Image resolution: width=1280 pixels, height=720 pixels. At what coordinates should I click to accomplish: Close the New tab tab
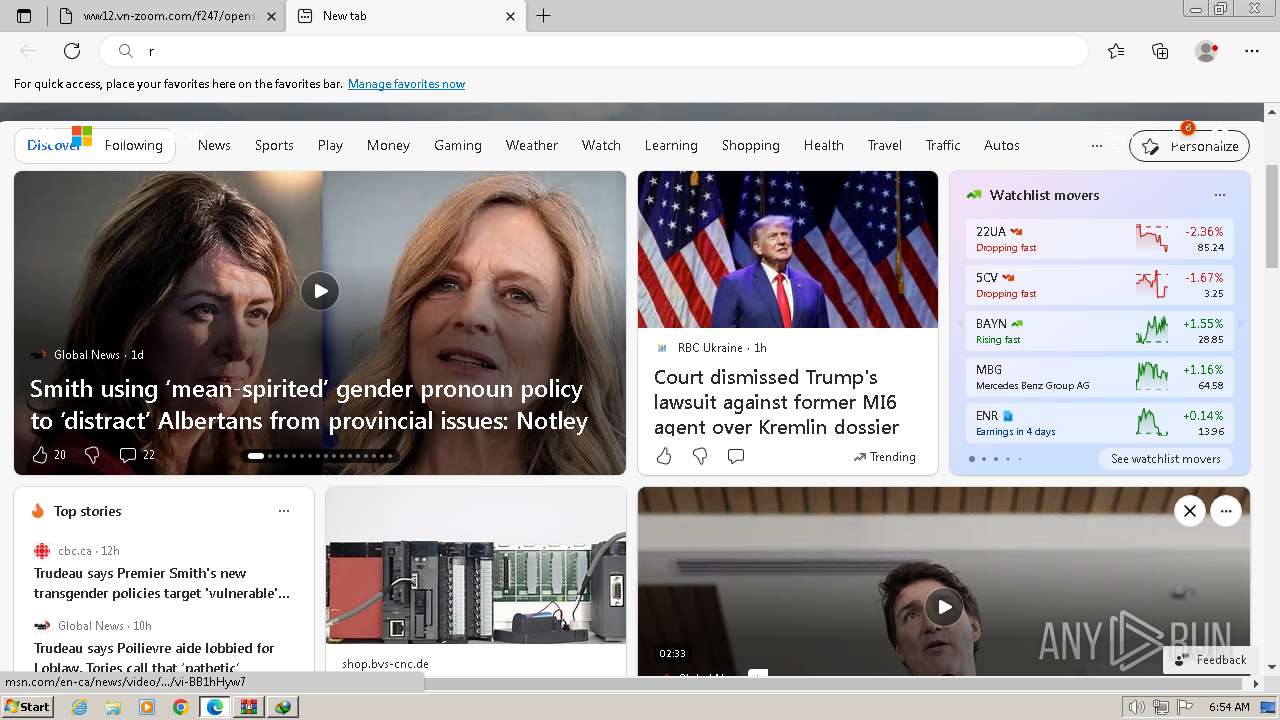coord(510,16)
